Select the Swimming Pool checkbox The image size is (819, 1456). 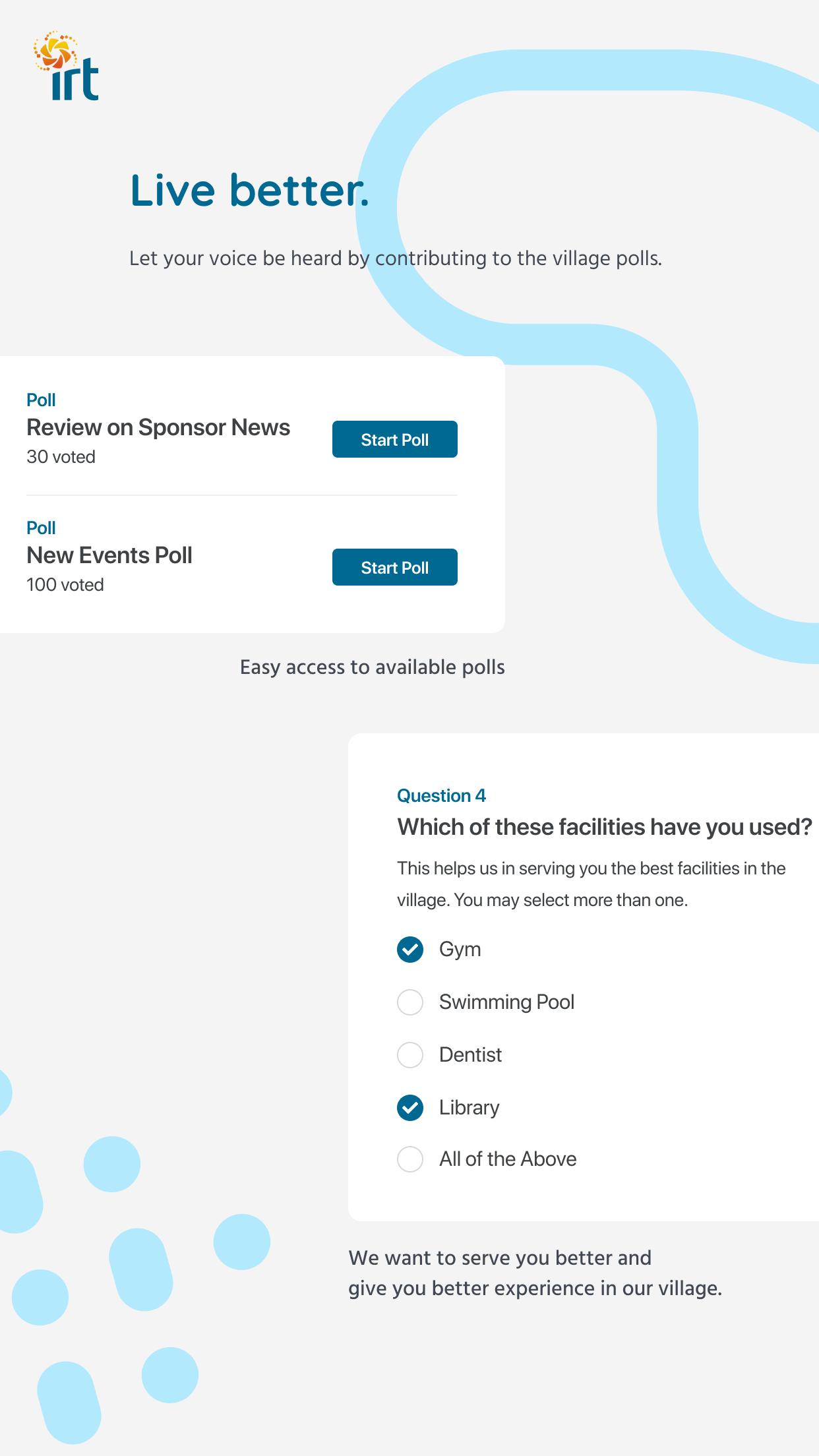click(409, 1002)
